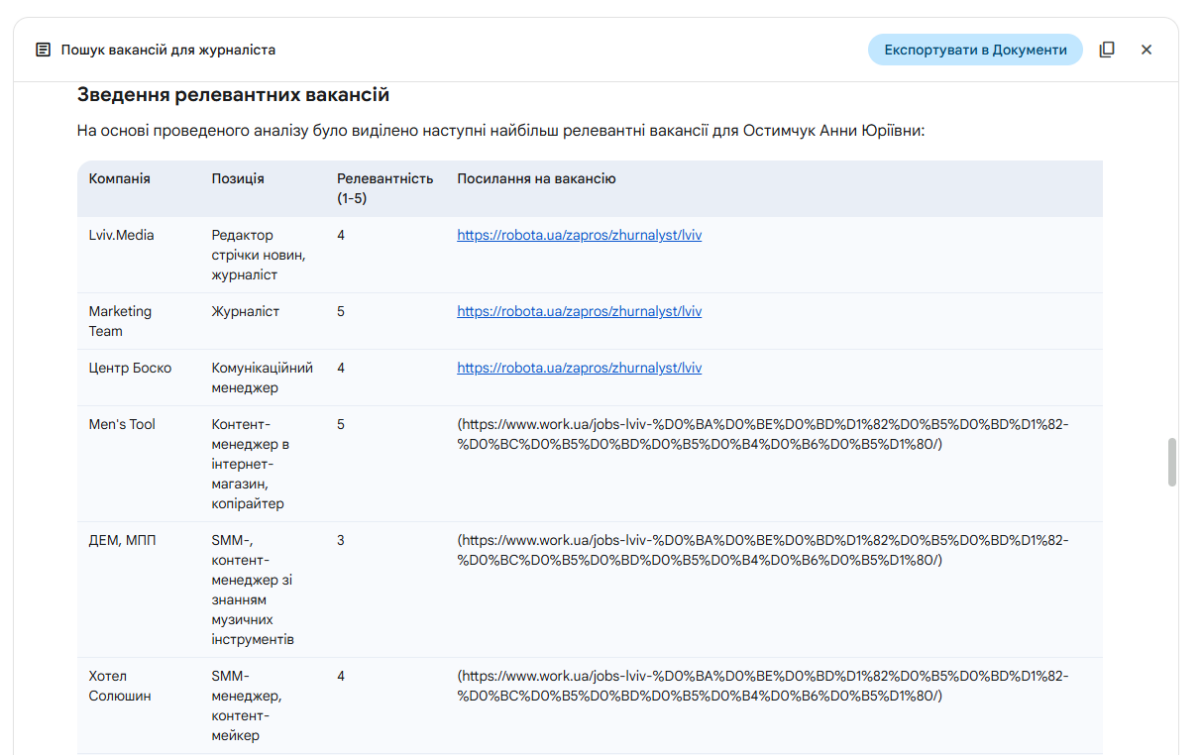1200x755 pixels.
Task: Click the work.ua URL in Хотел Солюшин row
Action: pos(762,686)
